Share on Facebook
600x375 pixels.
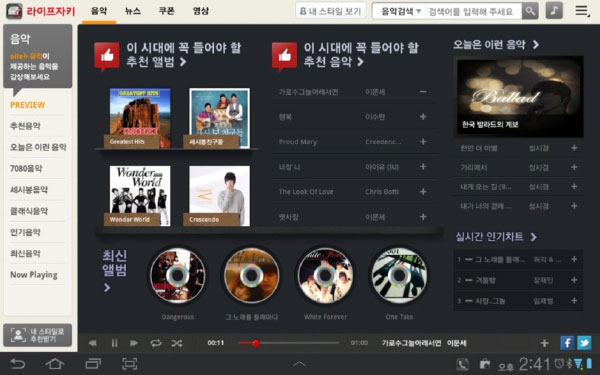point(567,343)
